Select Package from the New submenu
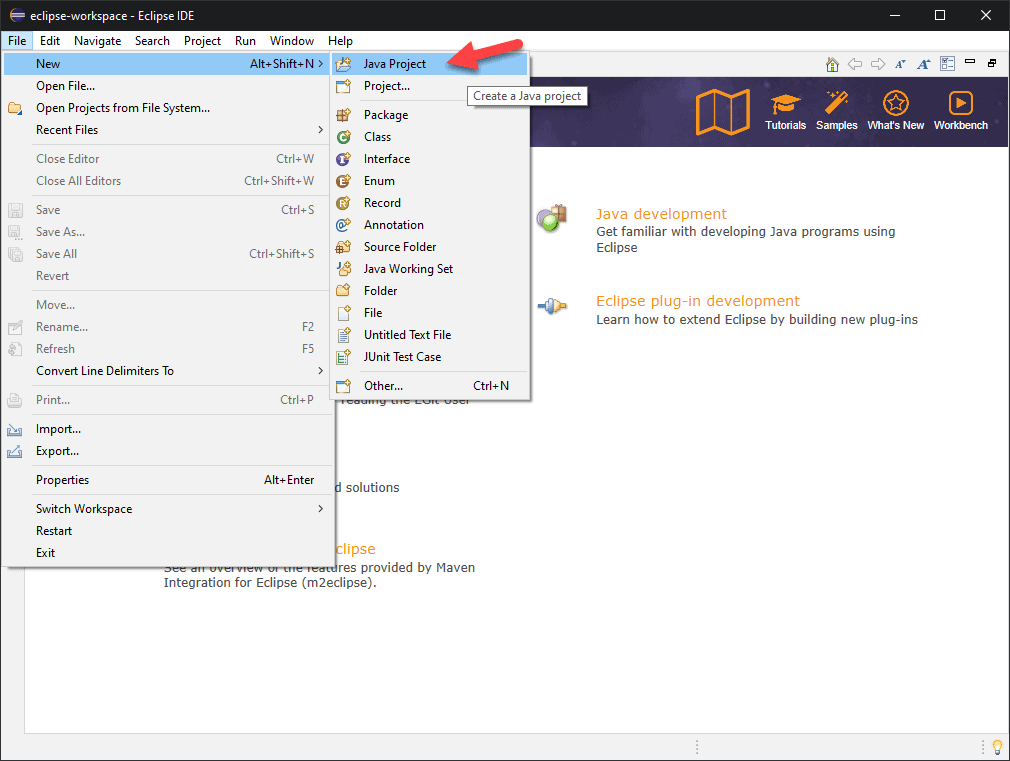 [x=430, y=115]
